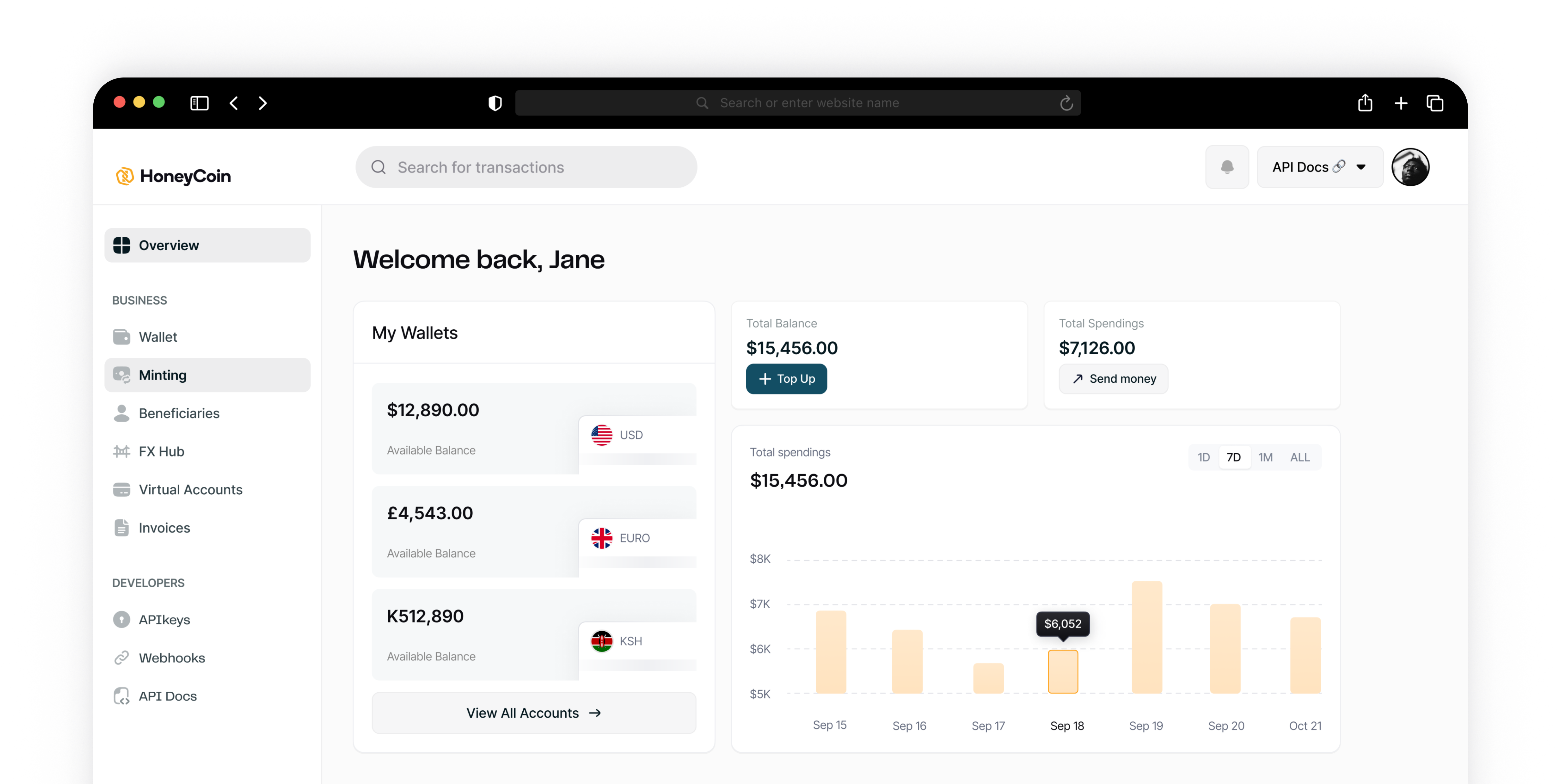Select the Sep 16 bar in the chart
This screenshot has height=784, width=1561.
(x=907, y=662)
